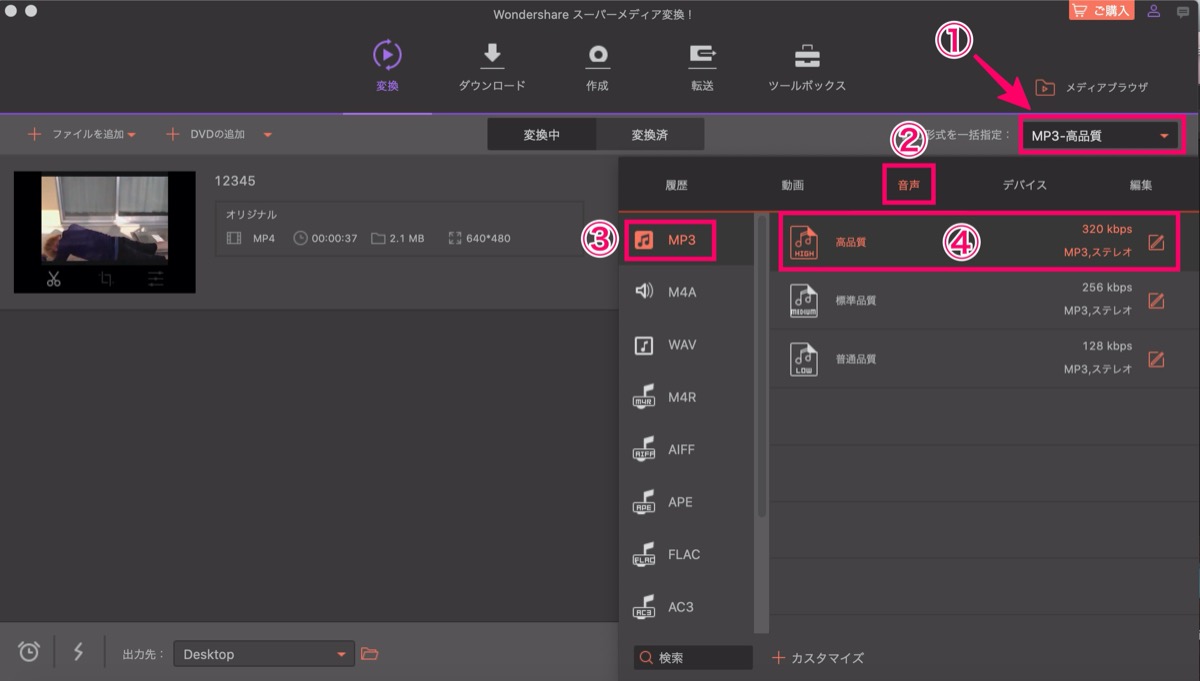Click the scissors trim icon under thumbnail
The width and height of the screenshot is (1200, 681).
(x=54, y=279)
